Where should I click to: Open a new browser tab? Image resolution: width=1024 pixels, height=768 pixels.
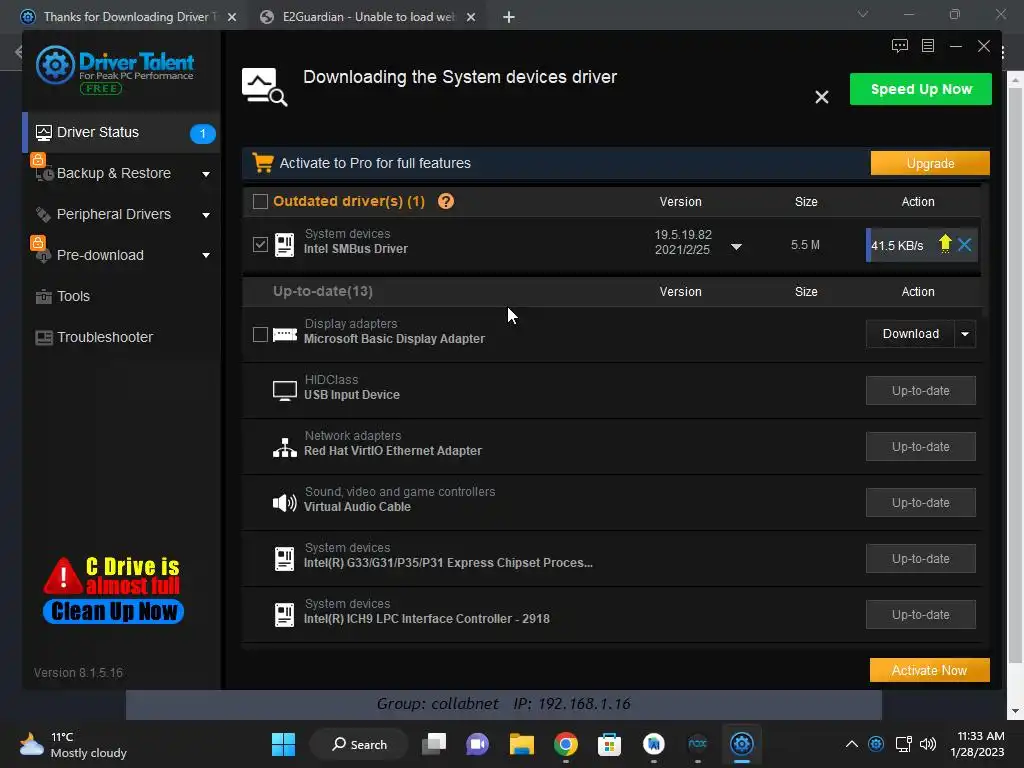point(509,17)
